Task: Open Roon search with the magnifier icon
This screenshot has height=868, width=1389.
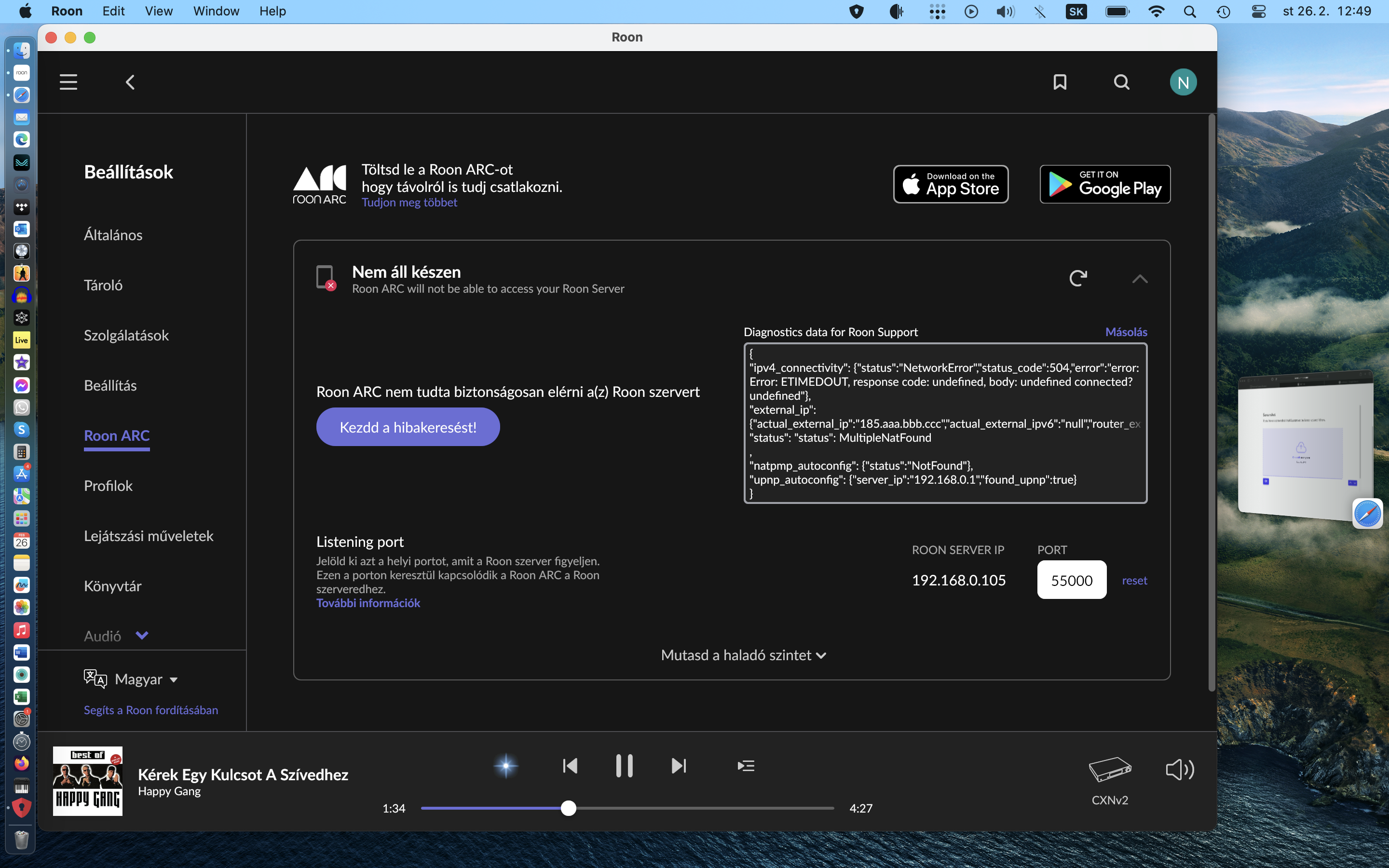Action: (x=1121, y=82)
